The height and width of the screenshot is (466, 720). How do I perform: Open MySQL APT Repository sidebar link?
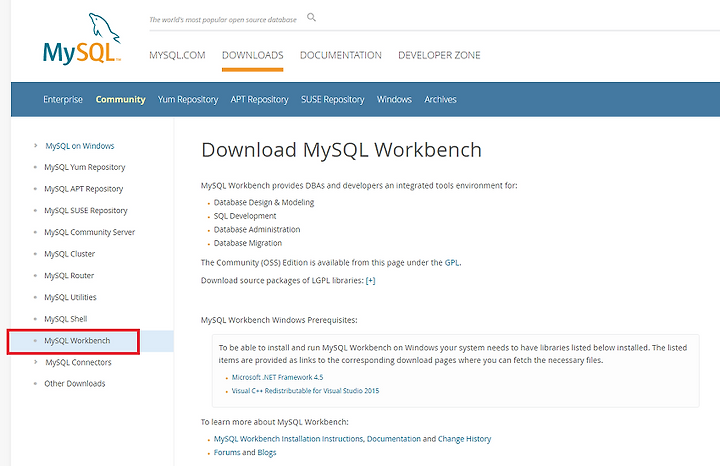pyautogui.click(x=84, y=189)
